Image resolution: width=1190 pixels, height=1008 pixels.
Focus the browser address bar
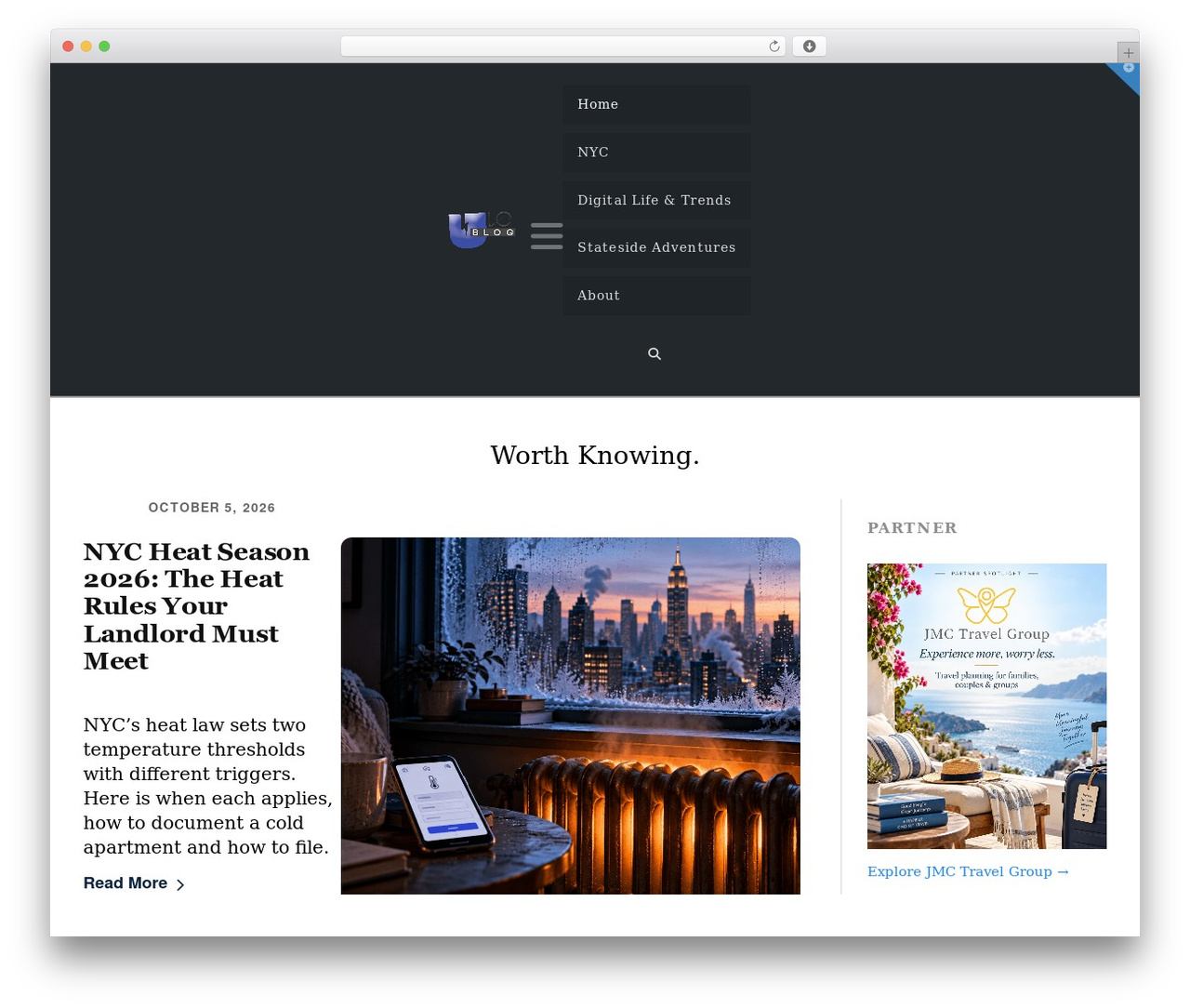point(562,46)
